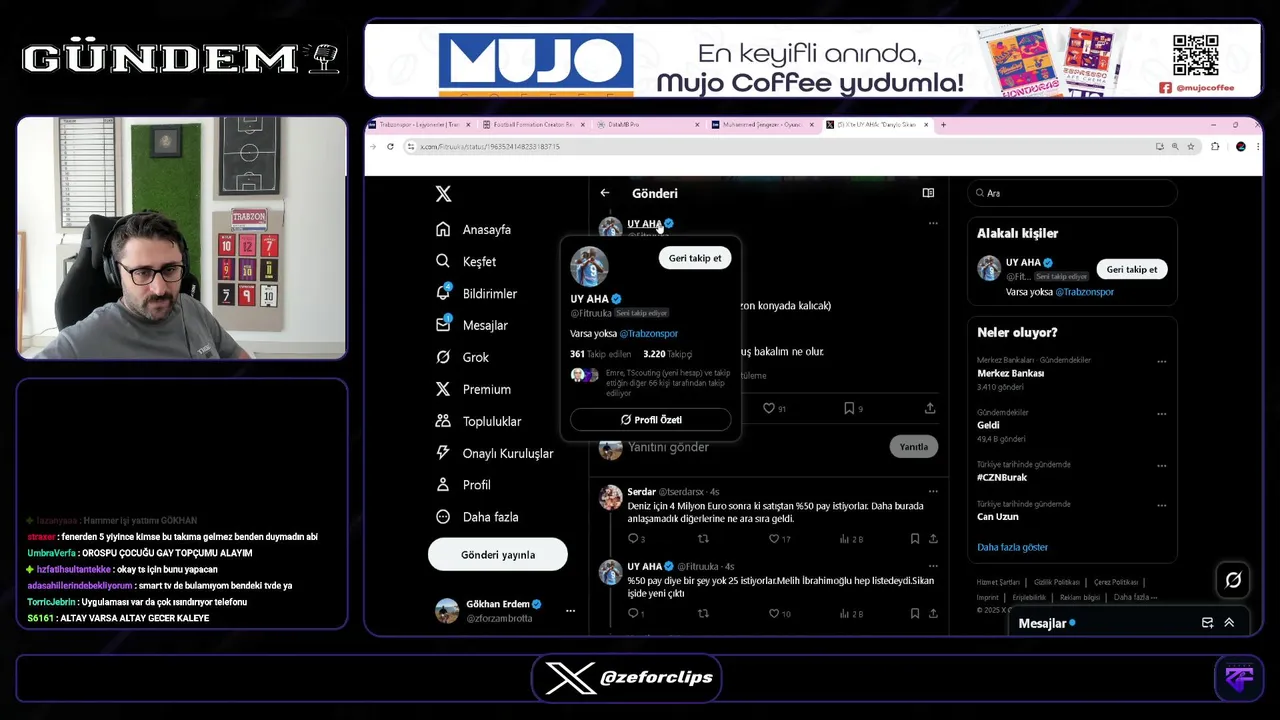Viewport: 1280px width, 720px height.
Task: Open Merkez Bankası trend
Action: click(1010, 373)
